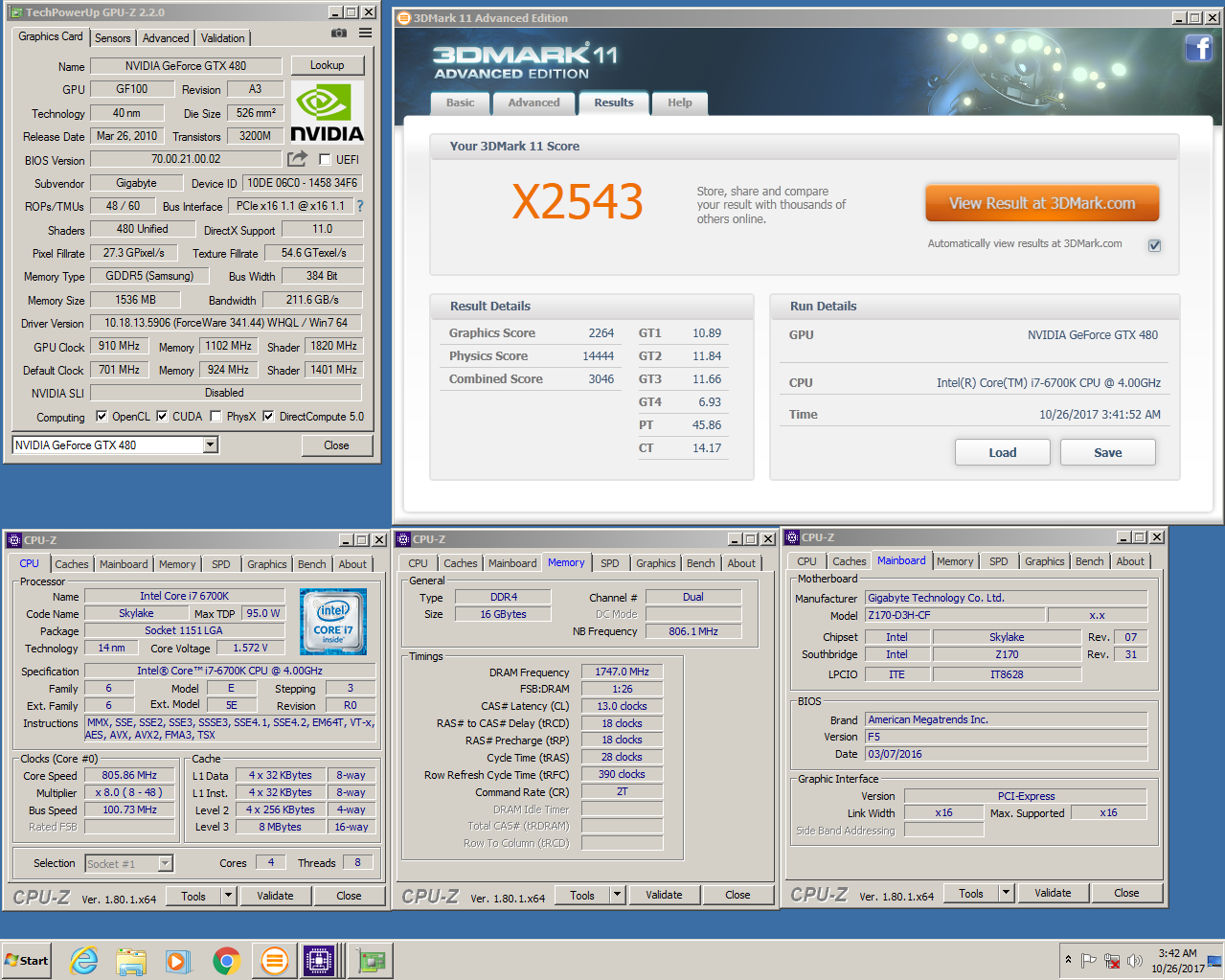Image resolution: width=1225 pixels, height=980 pixels.
Task: Open Internet Explorer from the taskbar
Action: (84, 960)
